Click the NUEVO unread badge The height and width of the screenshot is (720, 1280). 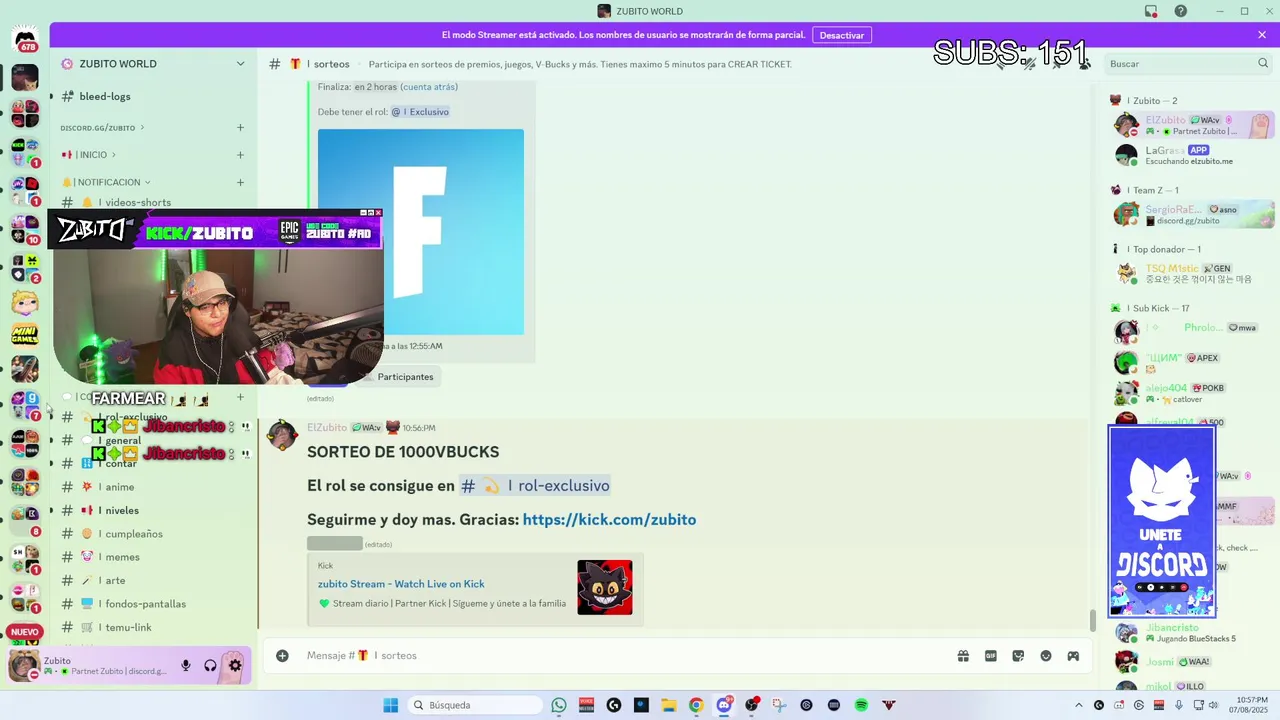coord(25,632)
